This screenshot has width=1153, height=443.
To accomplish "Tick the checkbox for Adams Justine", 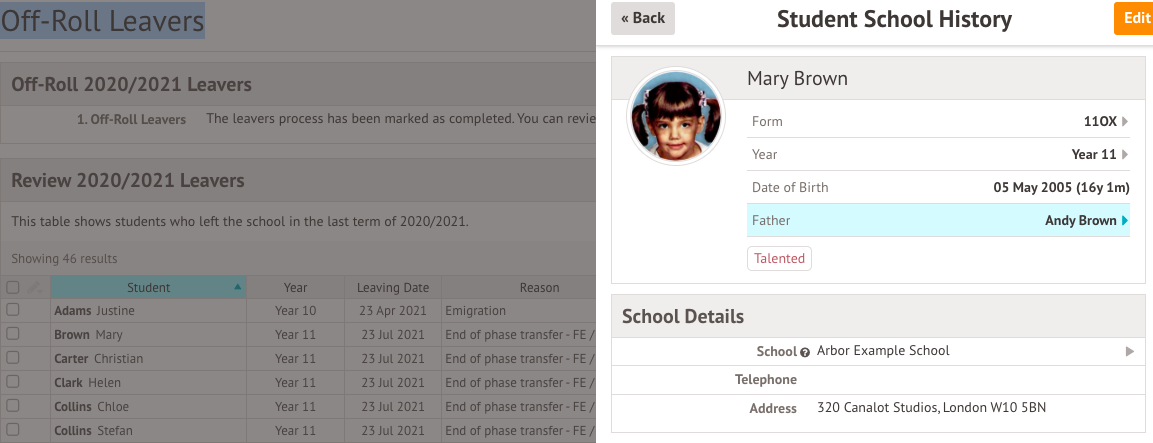I will pos(13,311).
